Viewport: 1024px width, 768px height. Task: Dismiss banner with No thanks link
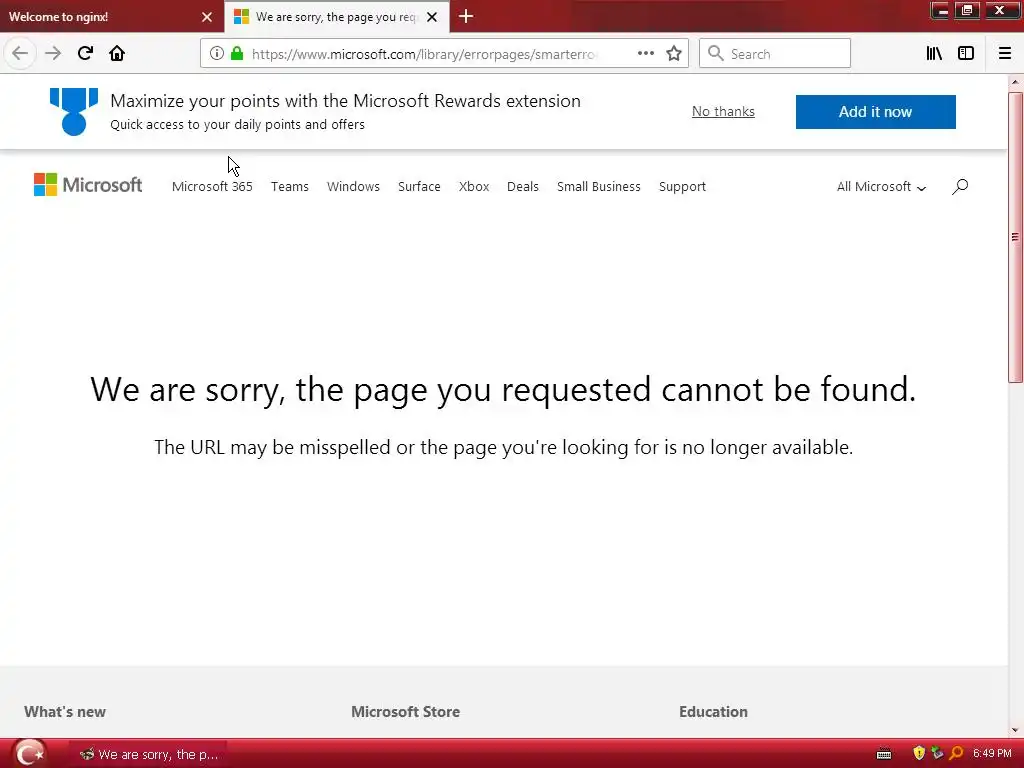724,112
